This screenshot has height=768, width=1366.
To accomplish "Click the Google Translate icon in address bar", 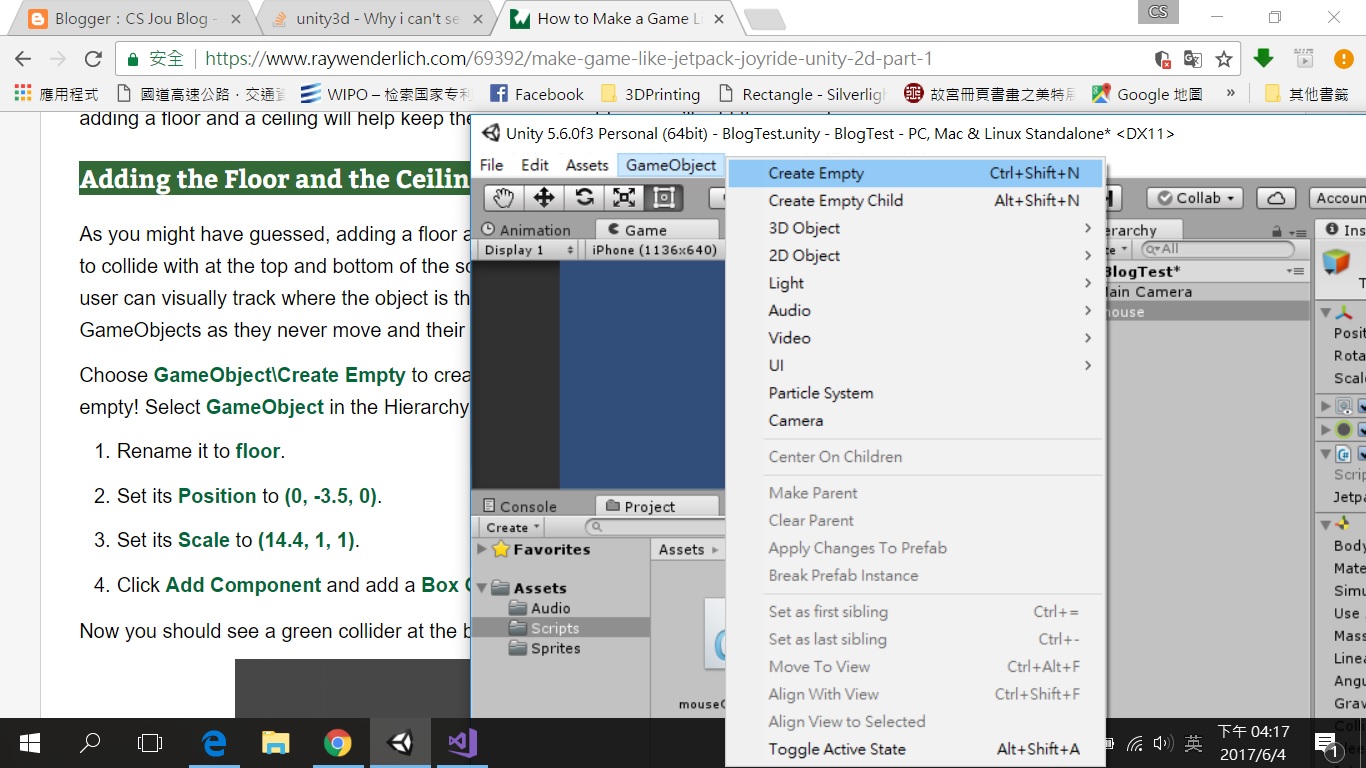I will tap(1192, 59).
